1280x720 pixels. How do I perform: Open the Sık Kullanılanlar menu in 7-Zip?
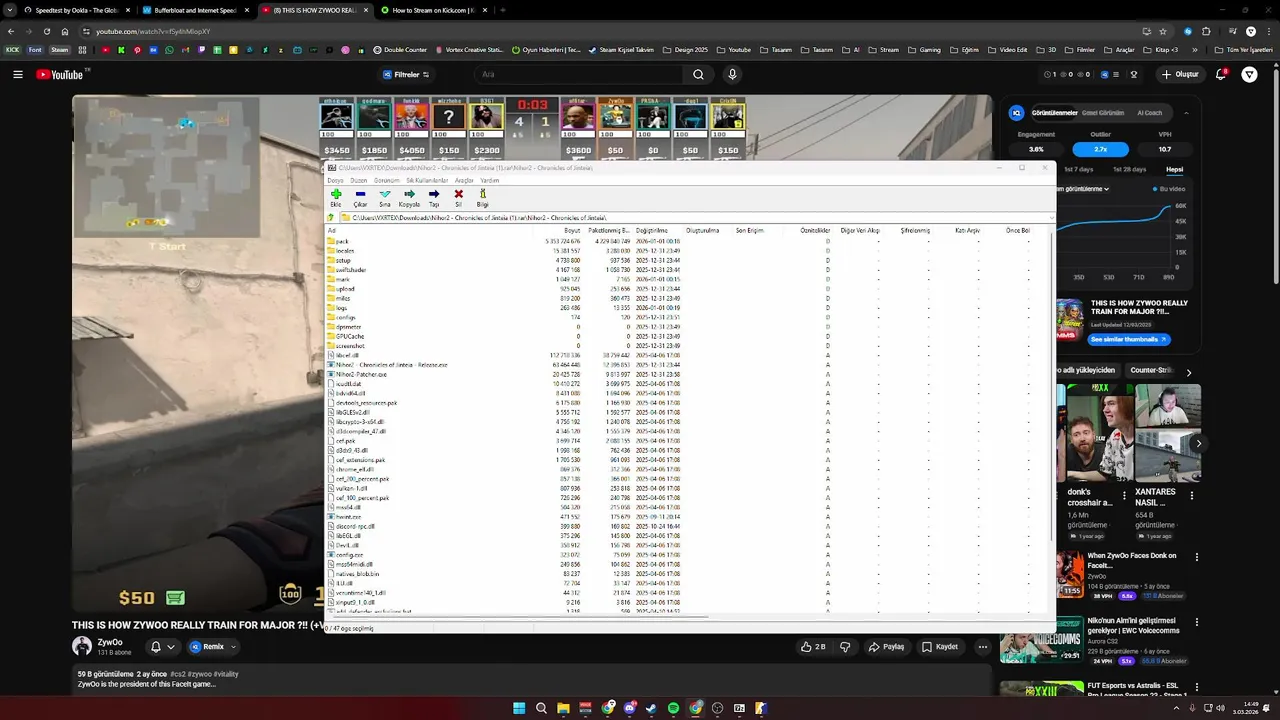[427, 180]
